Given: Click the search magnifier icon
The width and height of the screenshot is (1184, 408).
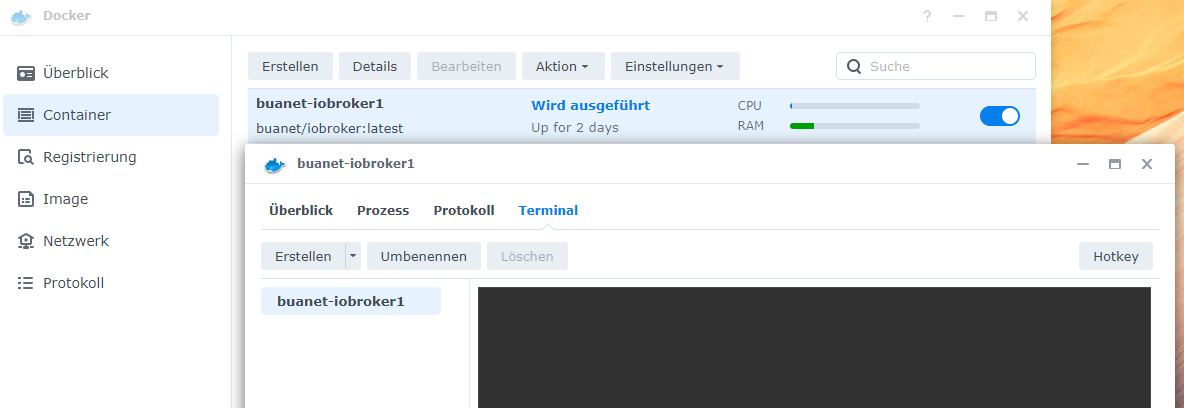Looking at the screenshot, I should coord(854,67).
